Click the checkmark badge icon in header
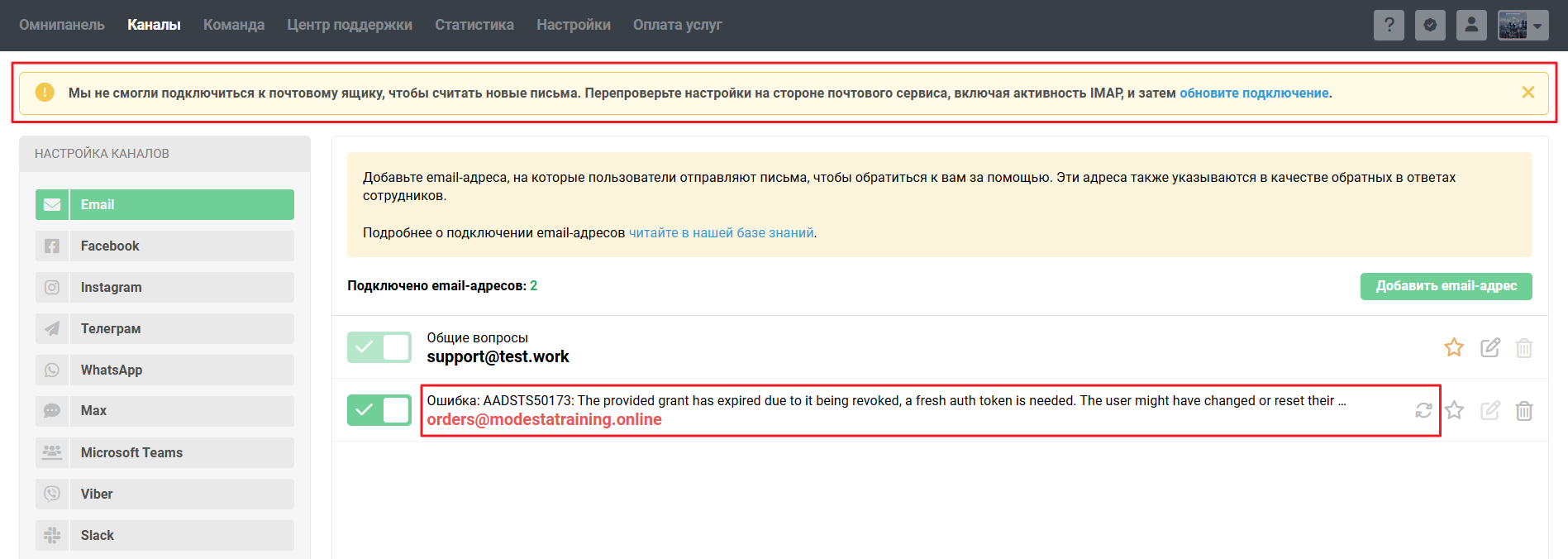 coord(1430,25)
